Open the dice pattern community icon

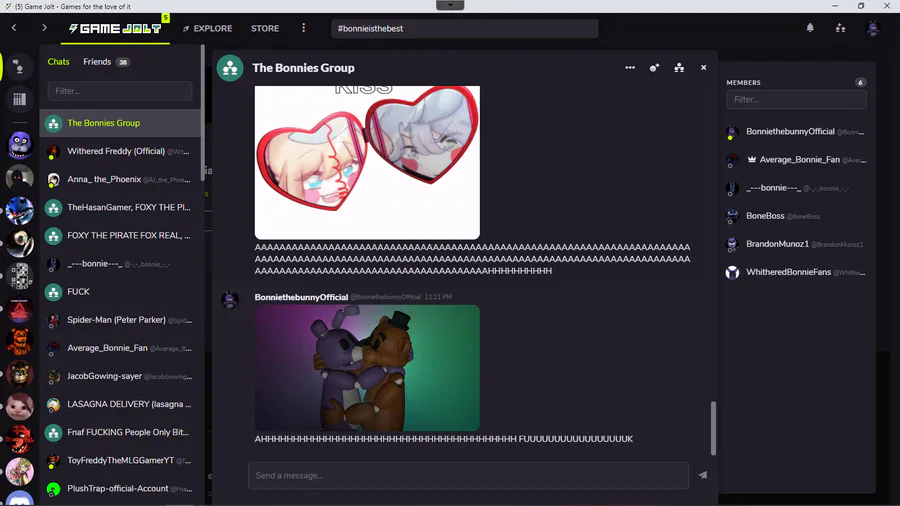click(20, 276)
